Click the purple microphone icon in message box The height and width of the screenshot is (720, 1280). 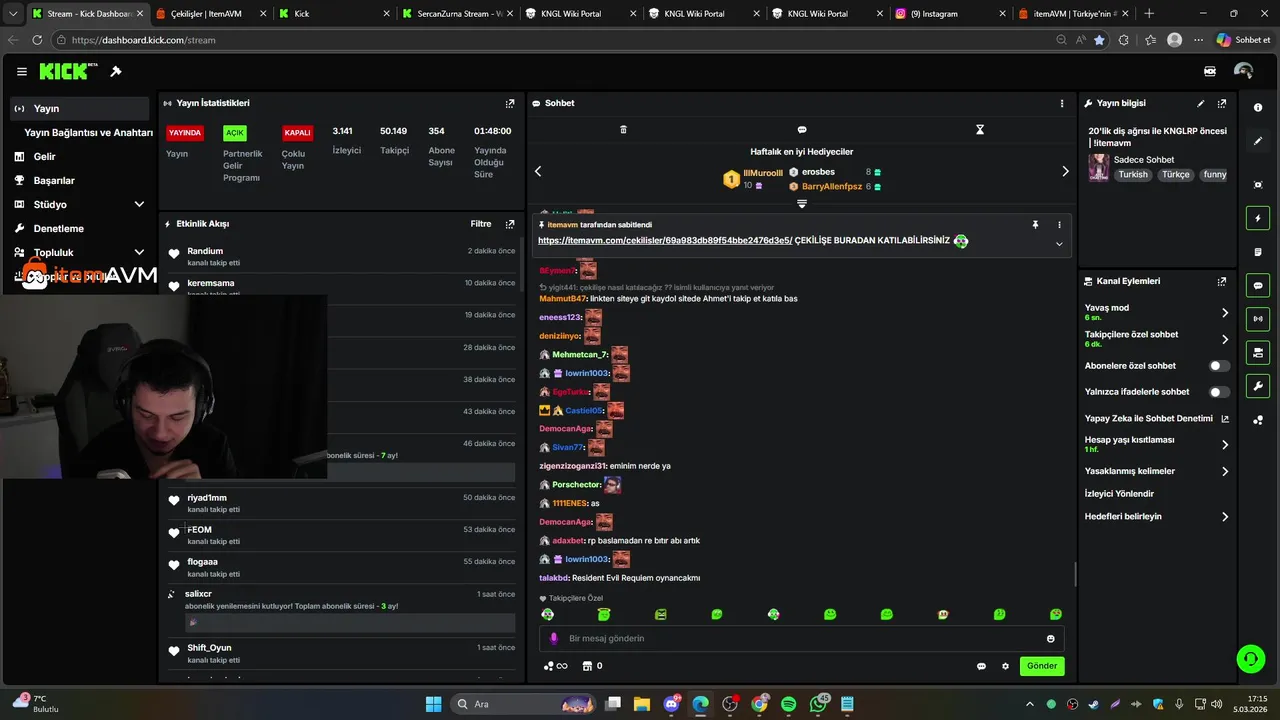[x=553, y=638]
